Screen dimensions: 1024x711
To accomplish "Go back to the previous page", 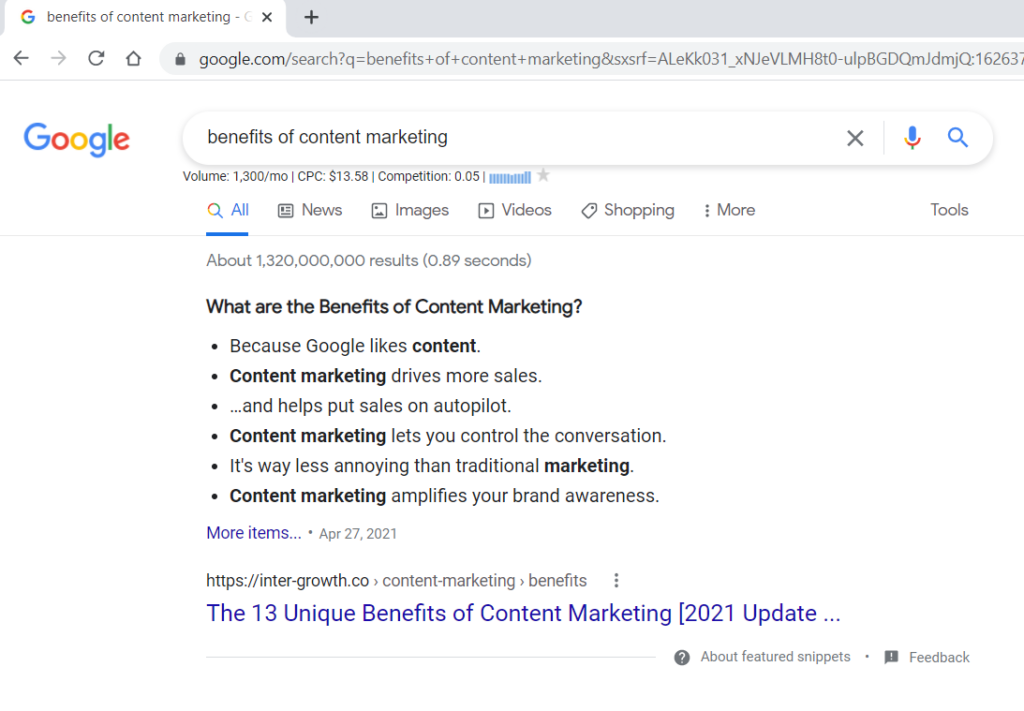I will click(21, 58).
